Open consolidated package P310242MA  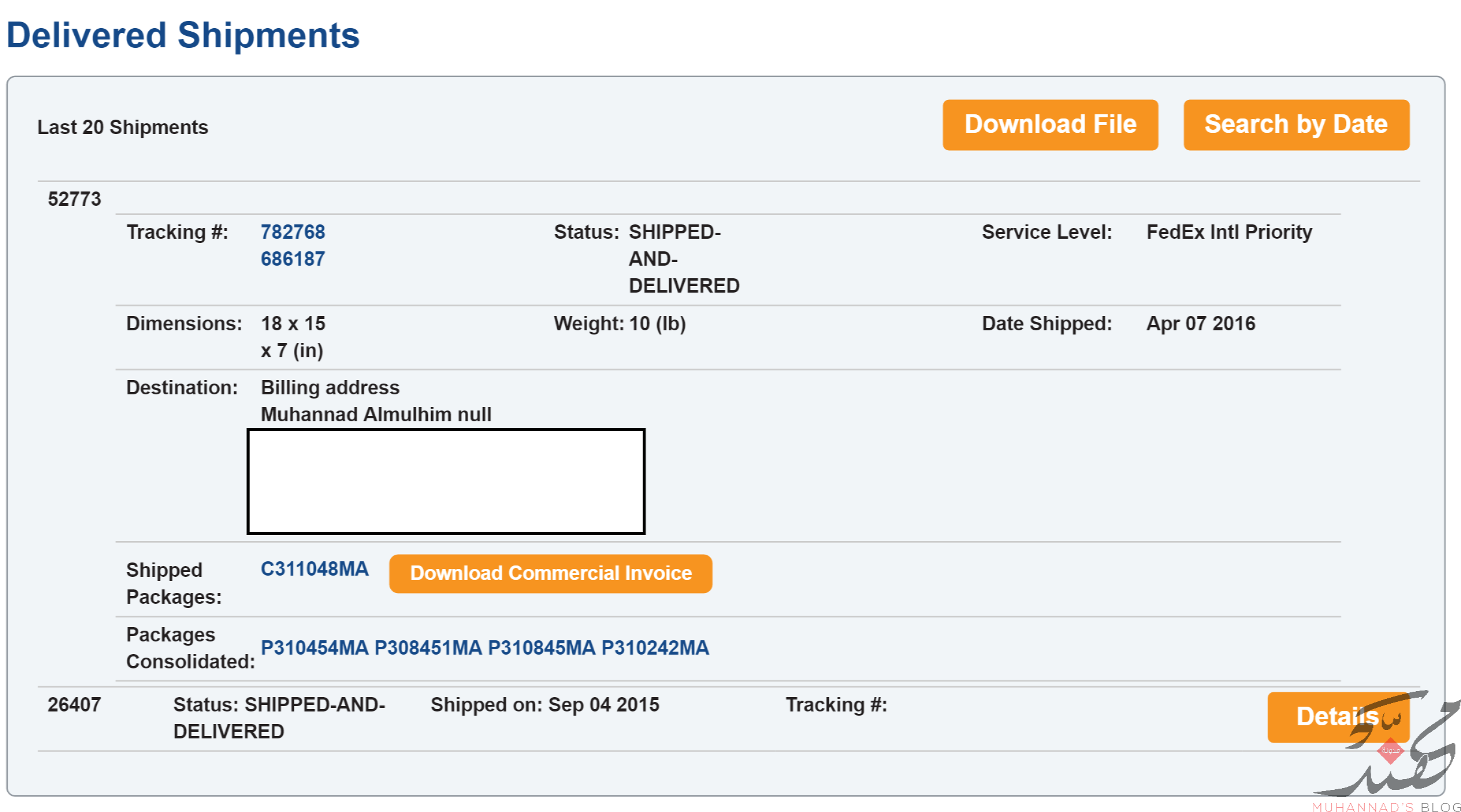tap(655, 647)
